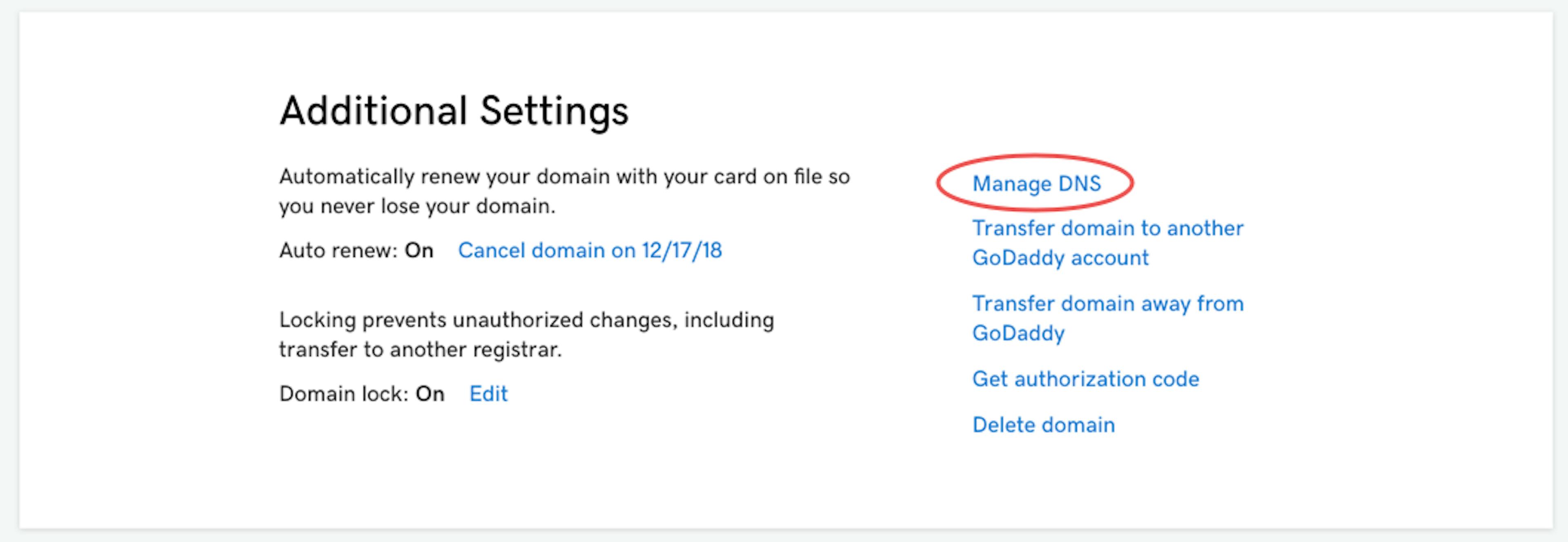
Task: Click the locking prevents unauthorized changes text
Action: click(x=526, y=320)
